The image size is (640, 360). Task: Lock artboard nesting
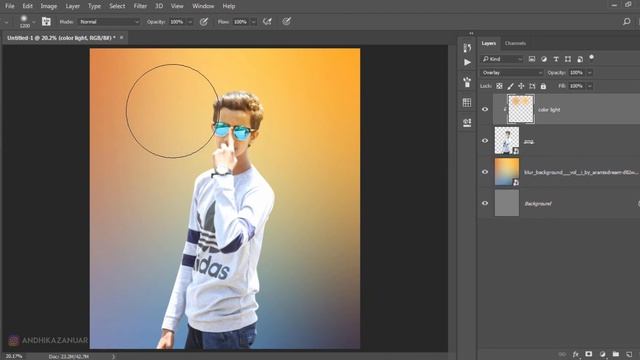coord(532,86)
